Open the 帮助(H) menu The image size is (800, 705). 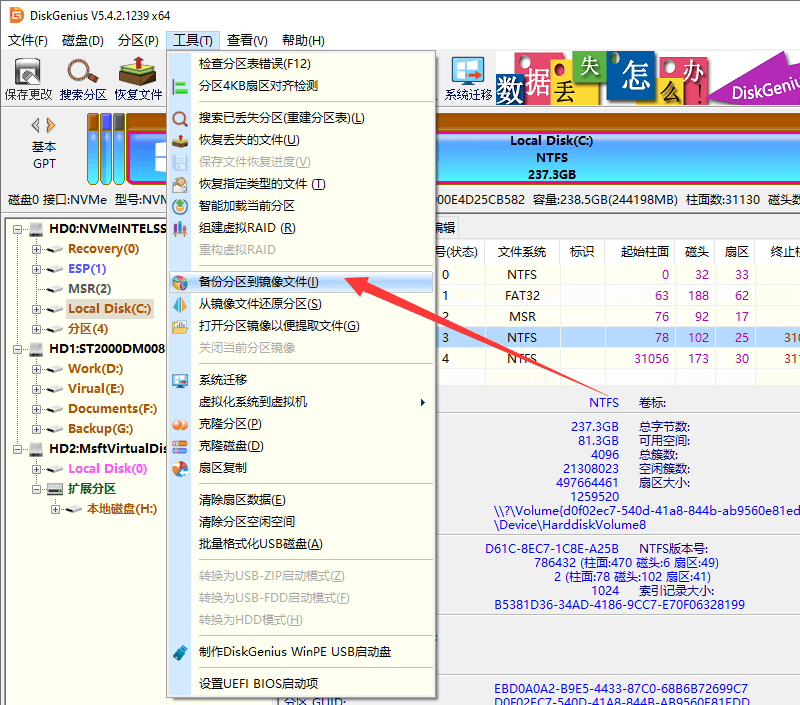pos(303,40)
